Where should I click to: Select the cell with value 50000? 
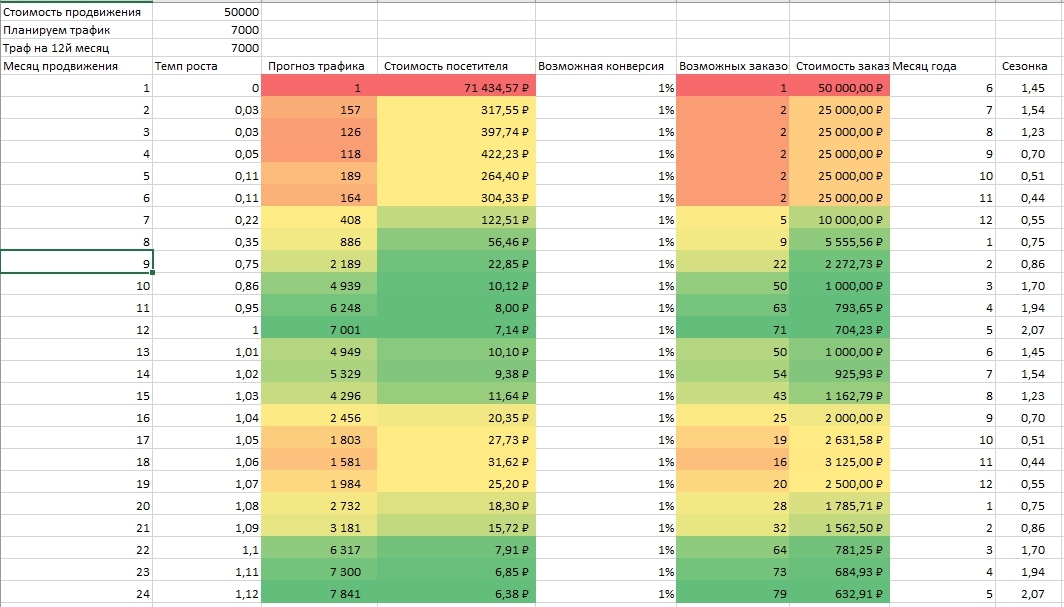tap(206, 12)
